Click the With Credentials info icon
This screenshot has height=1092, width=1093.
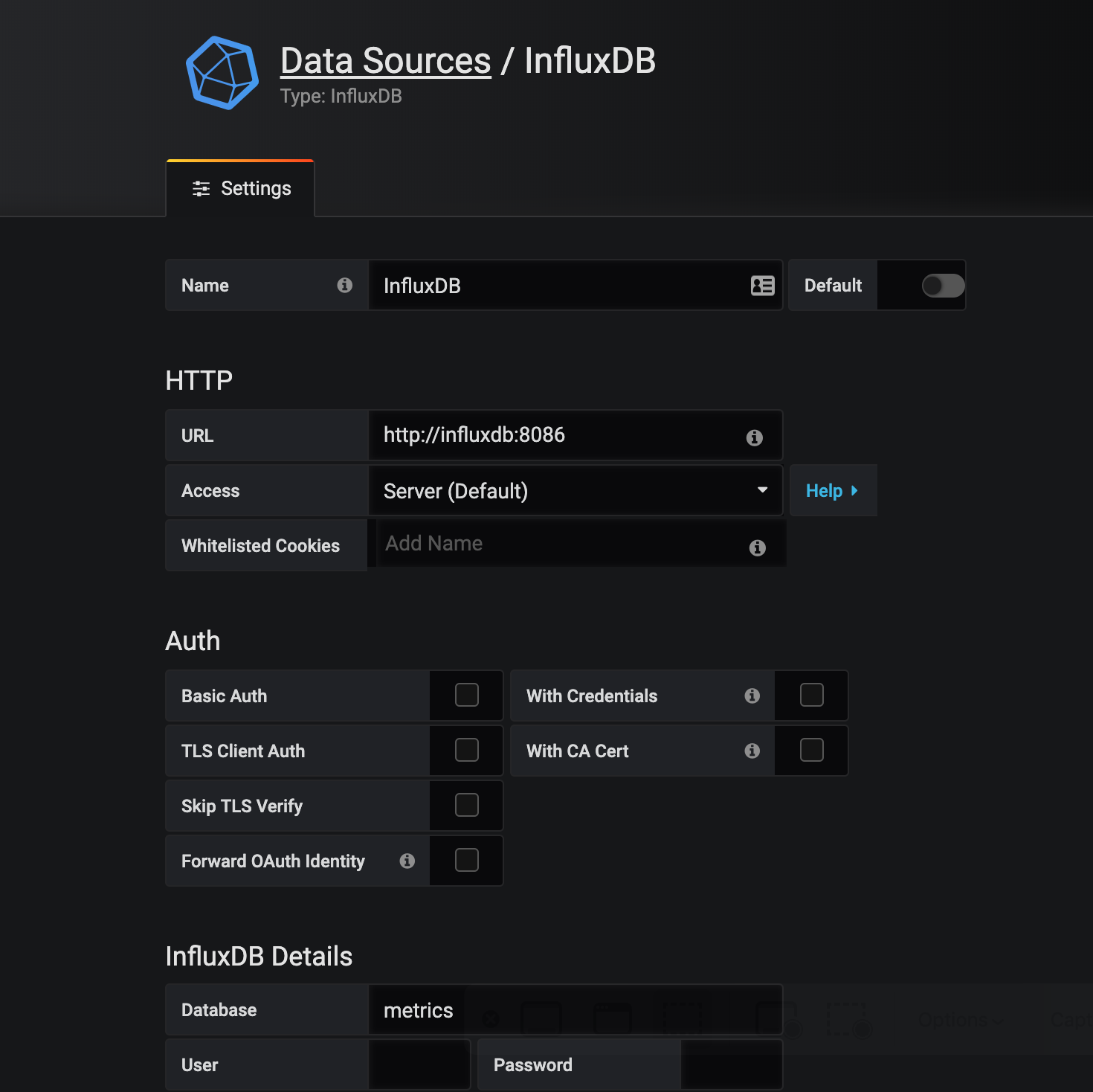(752, 696)
